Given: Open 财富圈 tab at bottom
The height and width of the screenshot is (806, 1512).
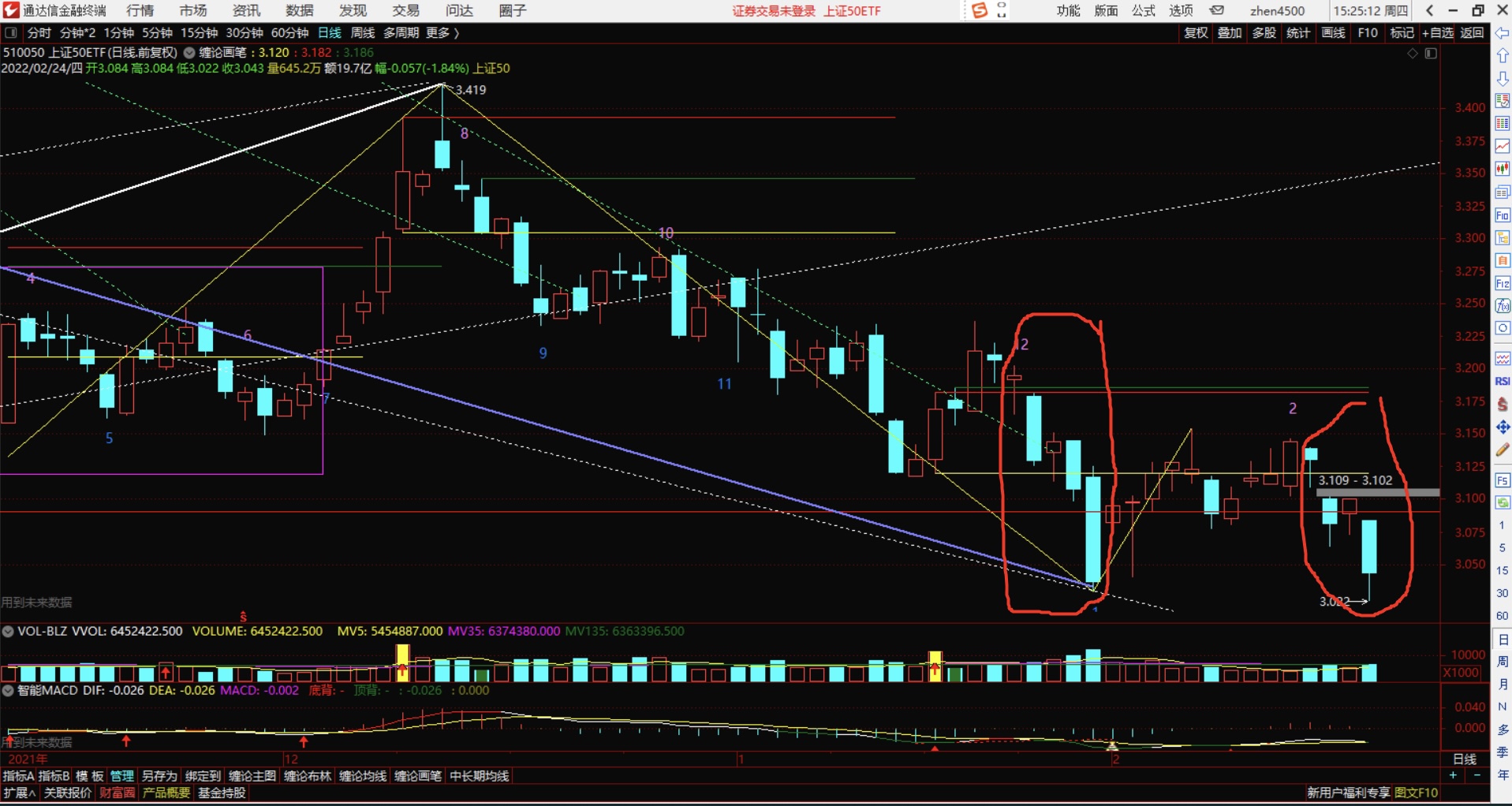Looking at the screenshot, I should (118, 793).
